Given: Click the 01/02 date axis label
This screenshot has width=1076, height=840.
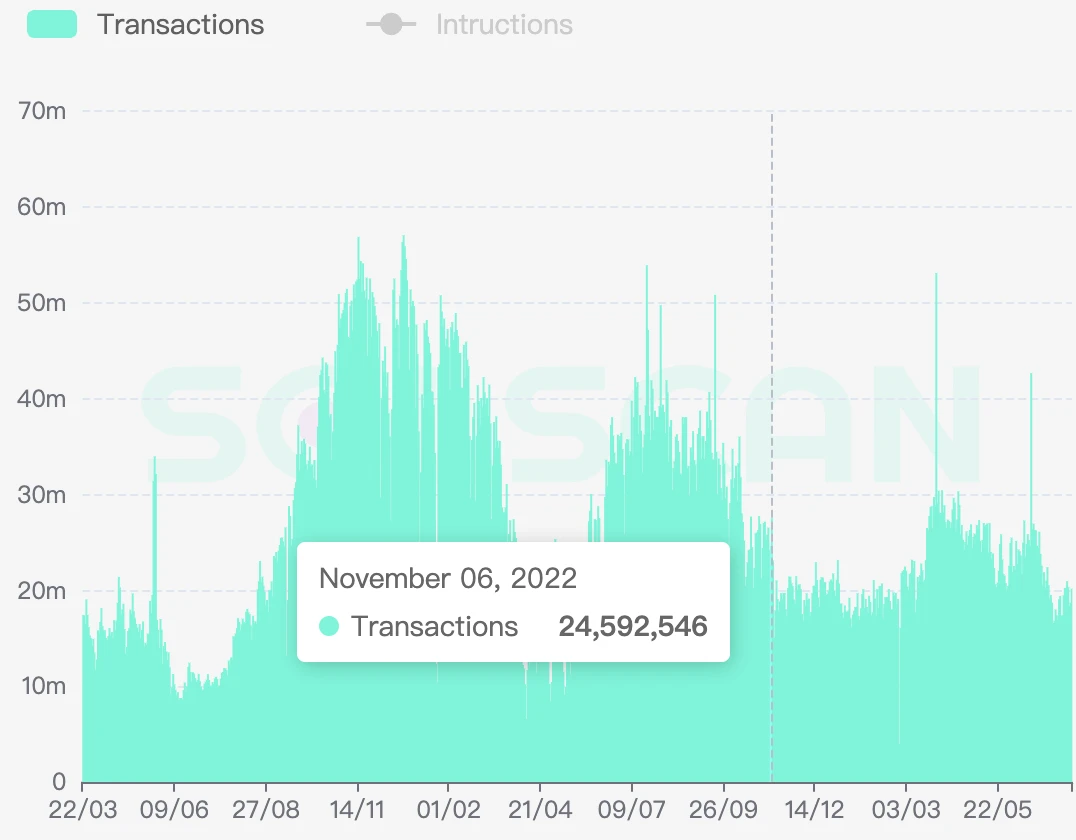Looking at the screenshot, I should point(448,808).
